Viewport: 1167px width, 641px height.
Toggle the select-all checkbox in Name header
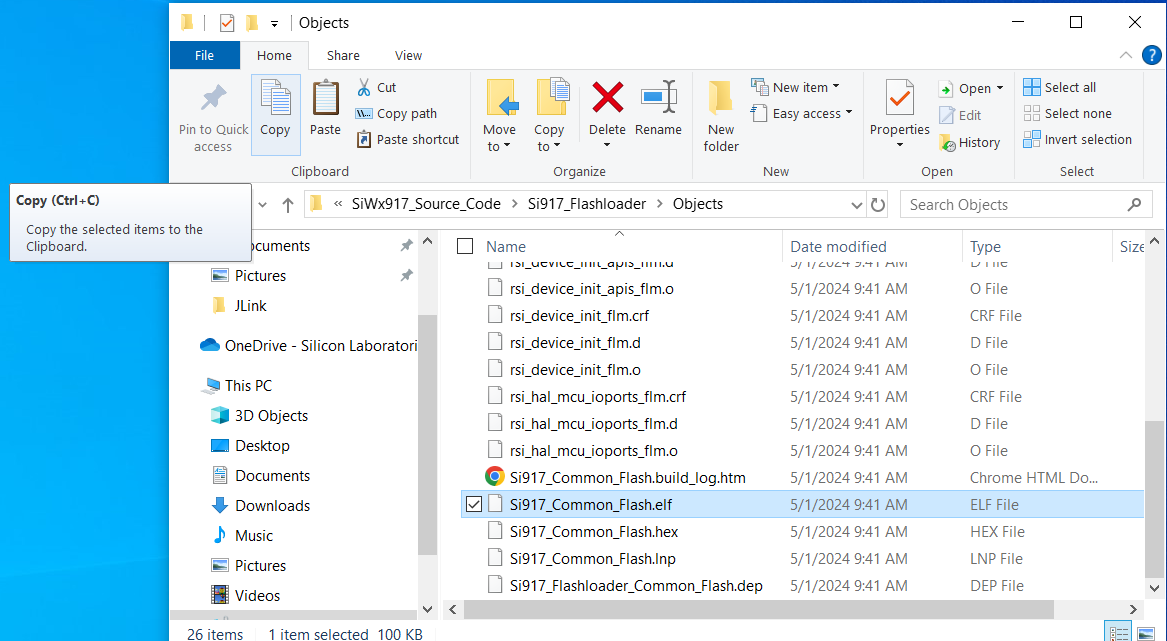[x=465, y=246]
